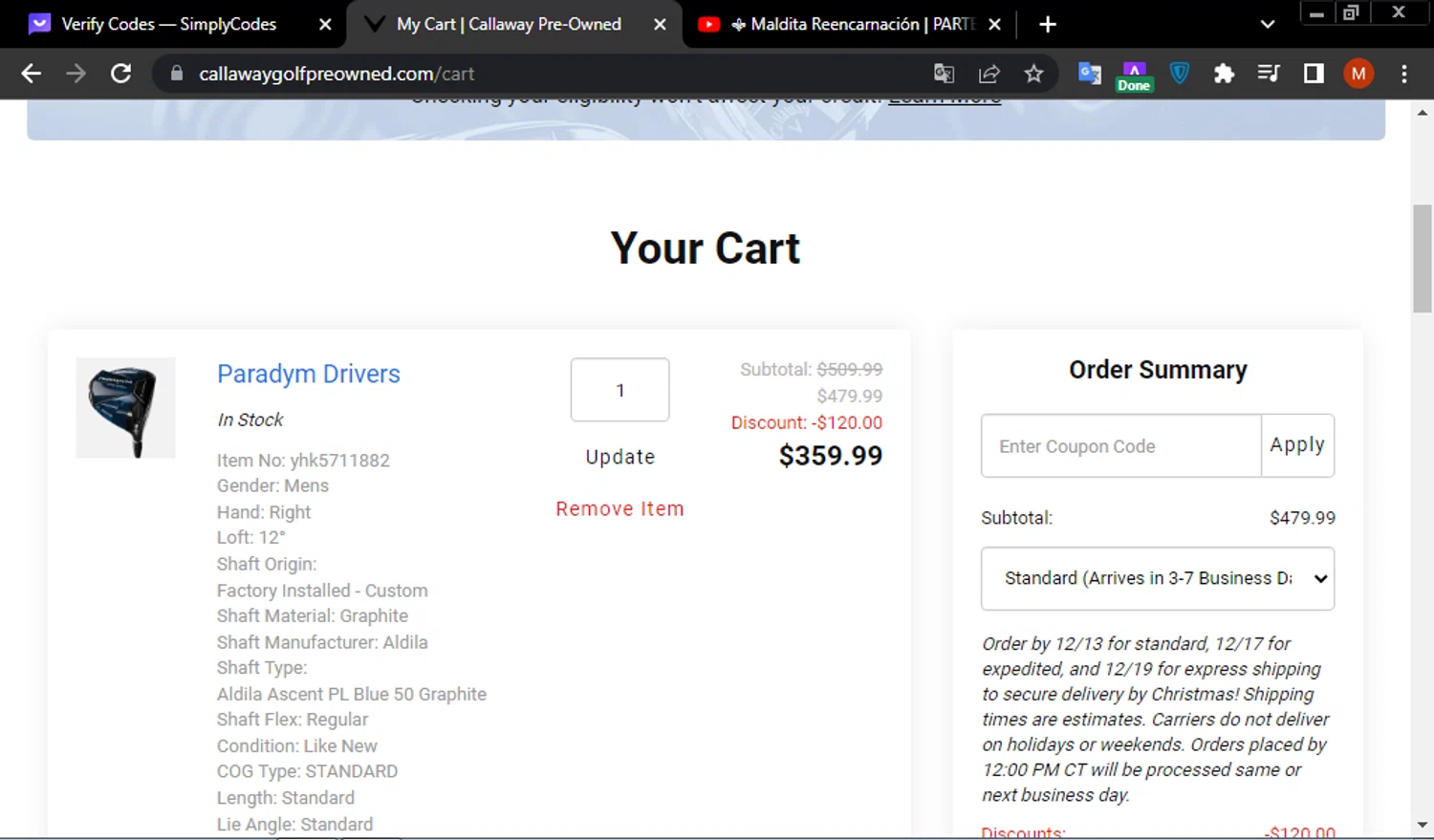Bookmark this page with star icon
Viewport: 1434px width, 840px height.
pos(1033,74)
